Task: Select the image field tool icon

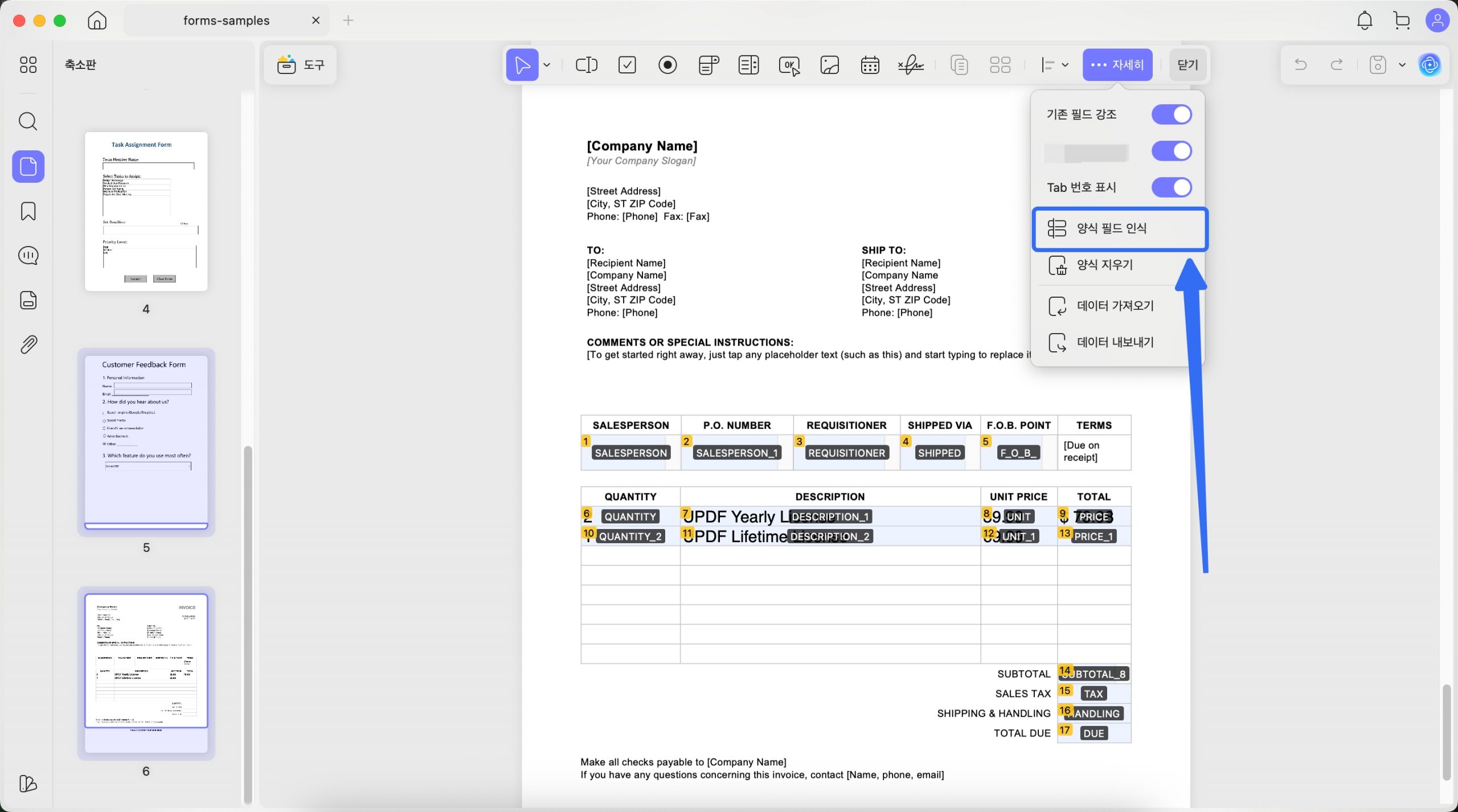Action: [829, 65]
